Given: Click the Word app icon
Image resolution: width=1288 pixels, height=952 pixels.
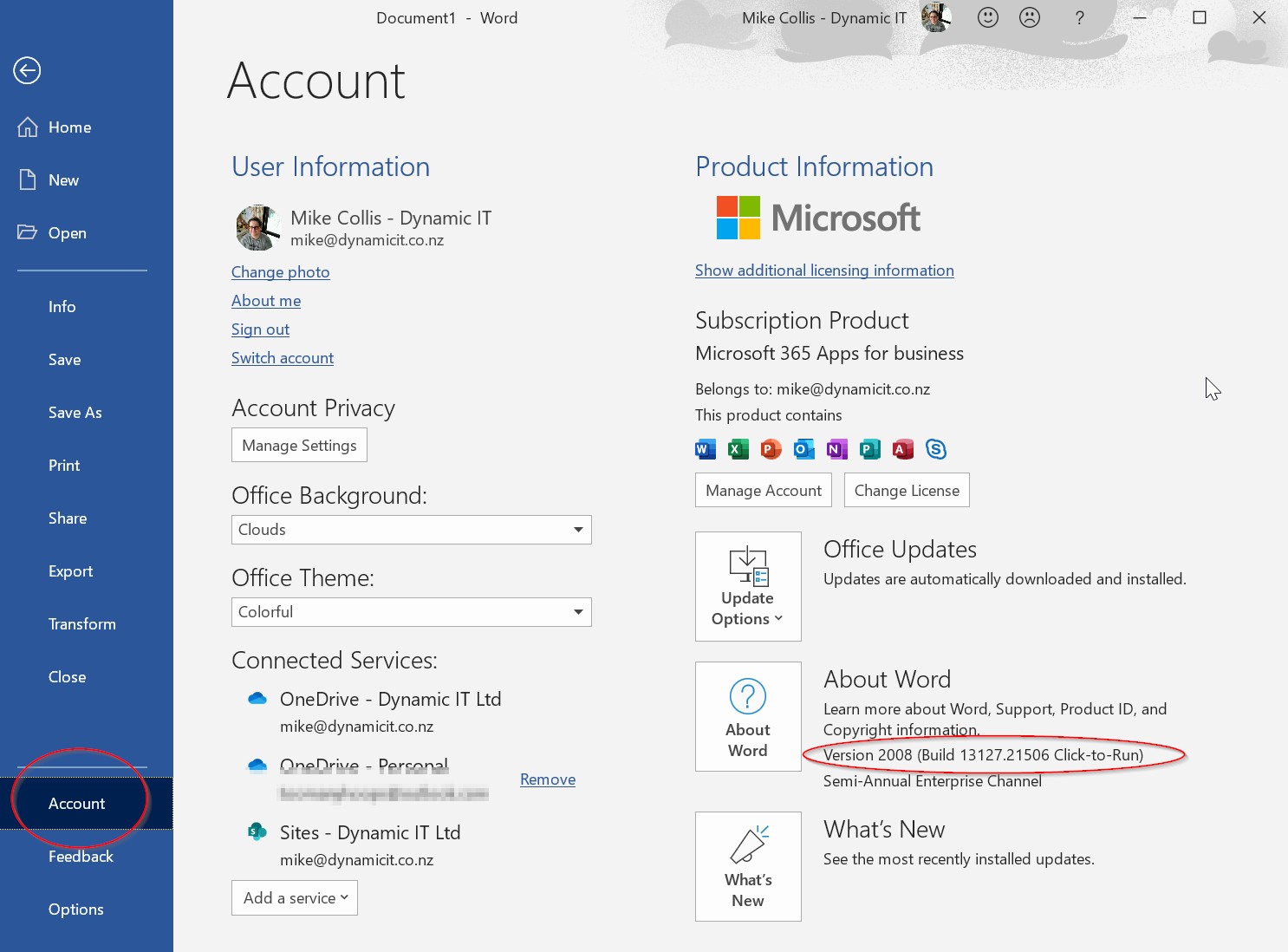Looking at the screenshot, I should pos(706,449).
